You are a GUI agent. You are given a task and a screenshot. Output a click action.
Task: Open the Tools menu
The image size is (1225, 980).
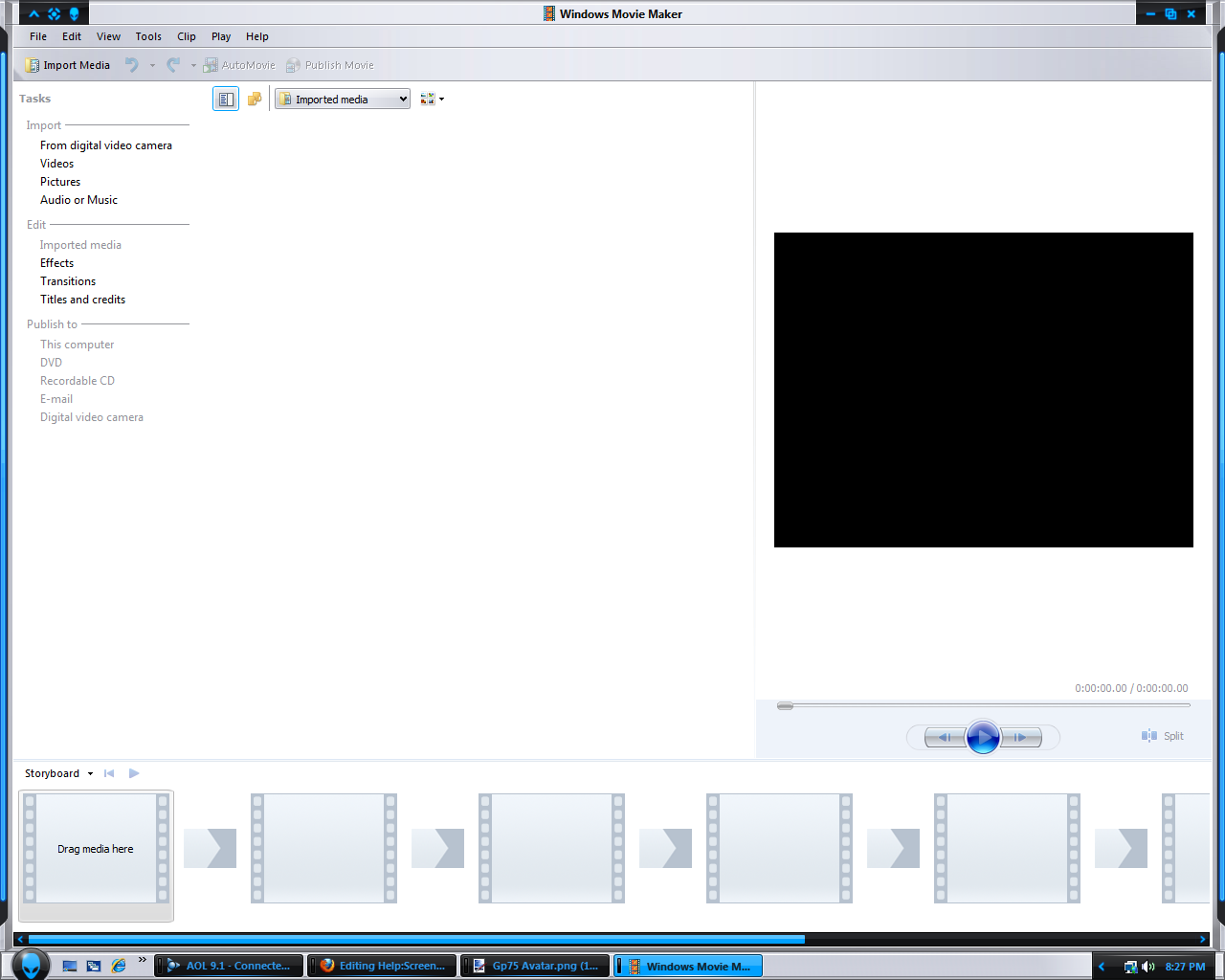point(148,36)
